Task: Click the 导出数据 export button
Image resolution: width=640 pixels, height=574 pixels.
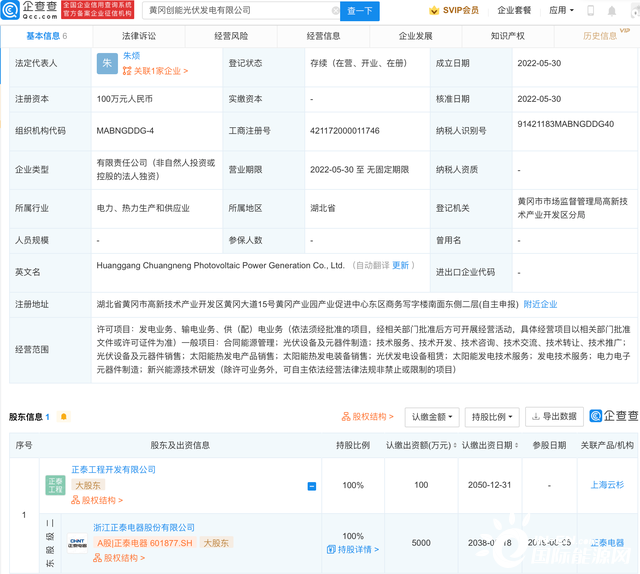Action: tap(553, 416)
